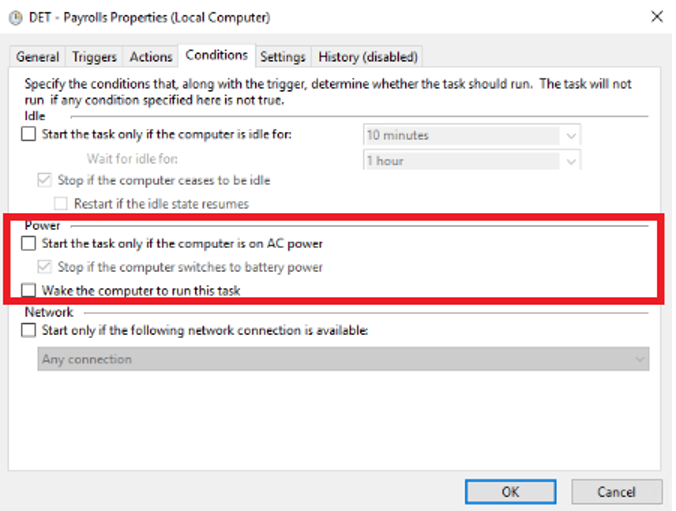Switch to the General tab
The height and width of the screenshot is (511, 676).
38,57
